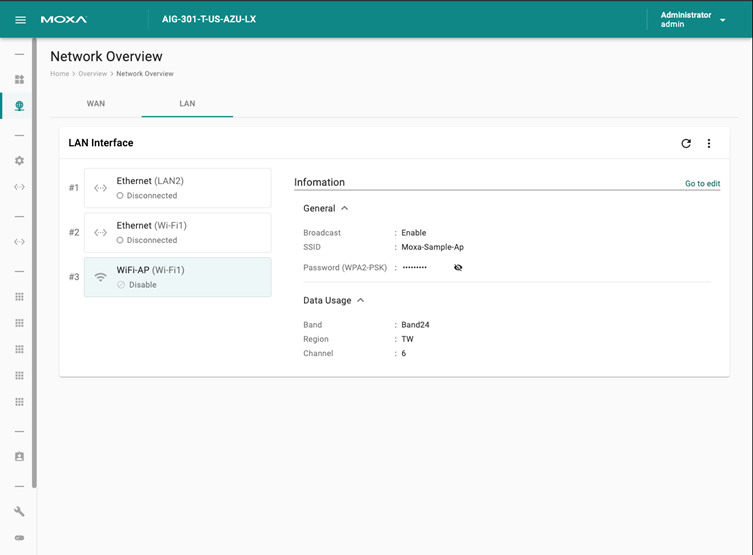Open the hamburger navigation menu
Screen dimensions: 753x555
(x=20, y=20)
